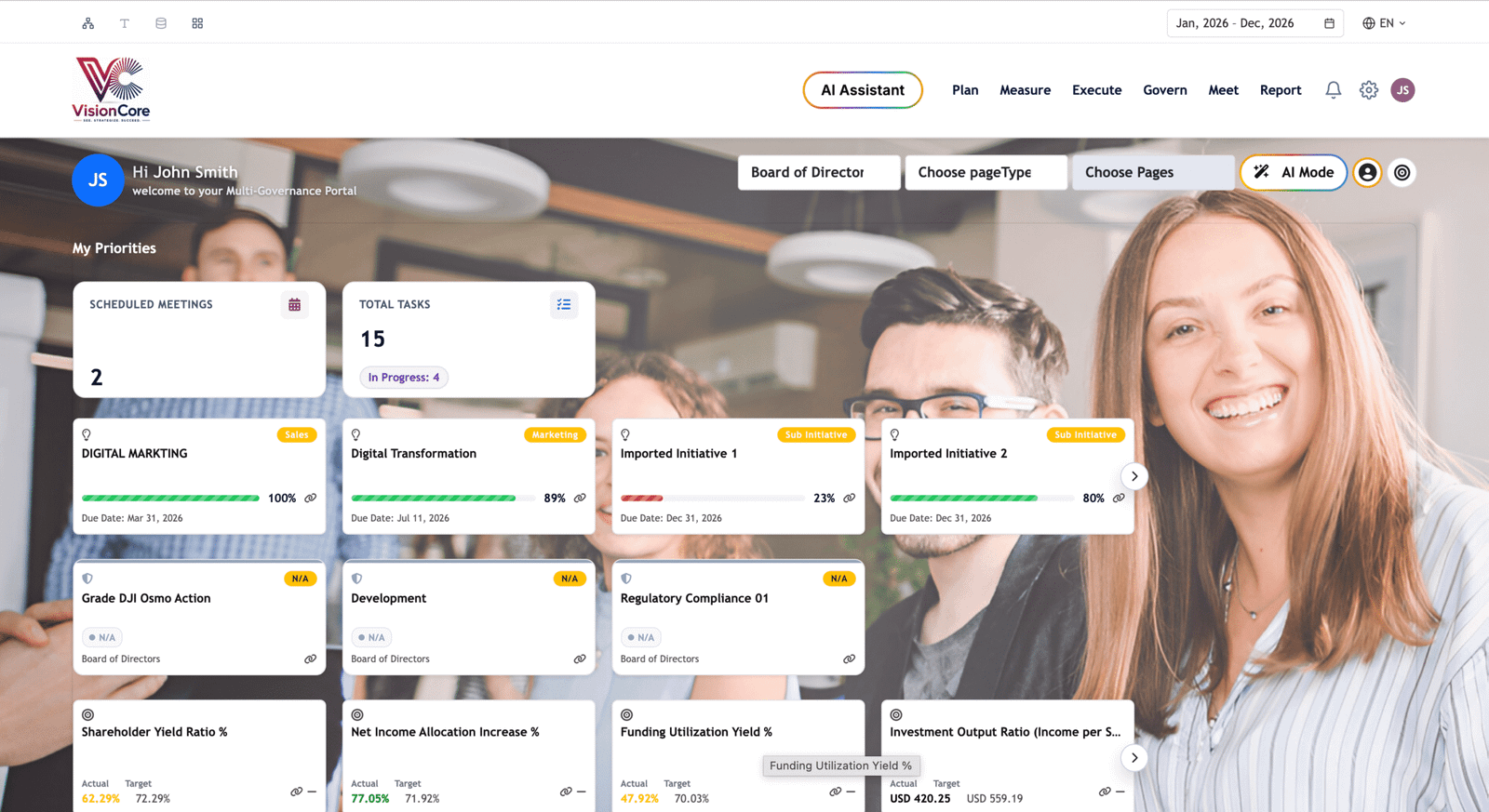1489x812 pixels.
Task: Click link icon on Grade DJI Osmo Action card
Action: (x=311, y=659)
